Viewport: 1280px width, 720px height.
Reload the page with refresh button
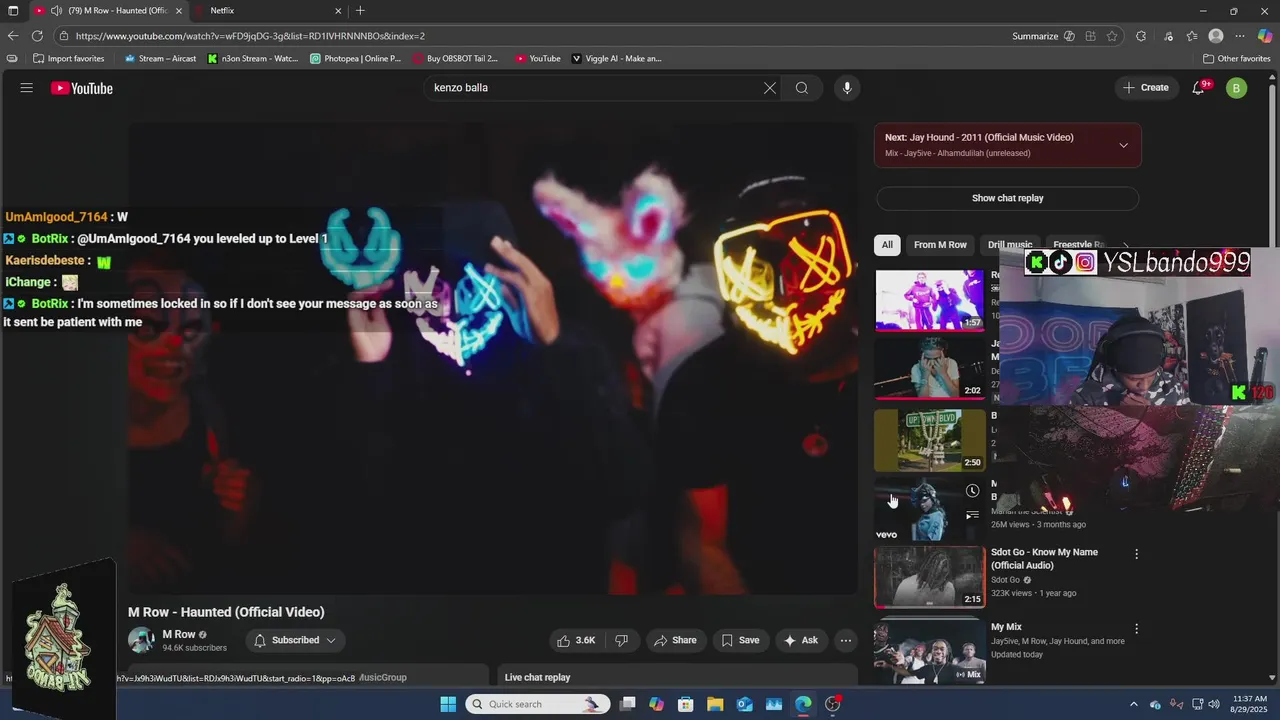coord(37,36)
